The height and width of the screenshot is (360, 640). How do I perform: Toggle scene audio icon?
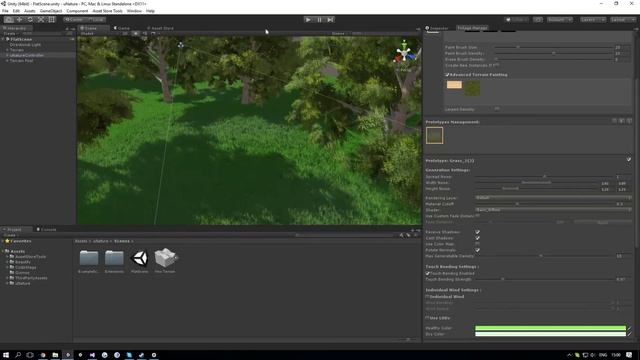[x=144, y=33]
